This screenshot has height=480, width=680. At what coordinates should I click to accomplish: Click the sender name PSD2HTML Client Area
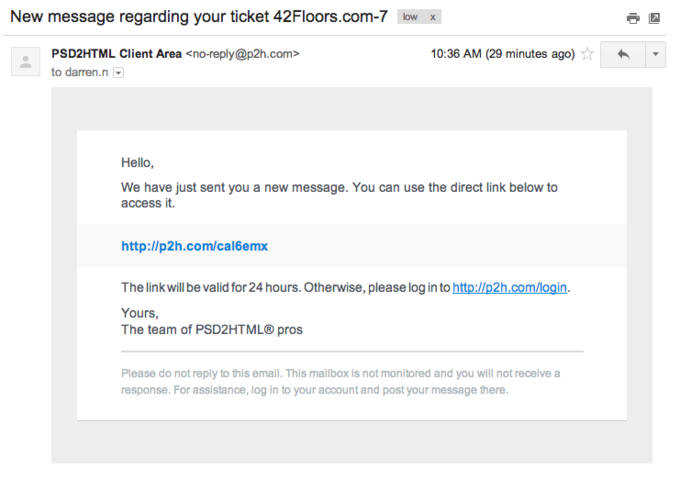click(116, 54)
